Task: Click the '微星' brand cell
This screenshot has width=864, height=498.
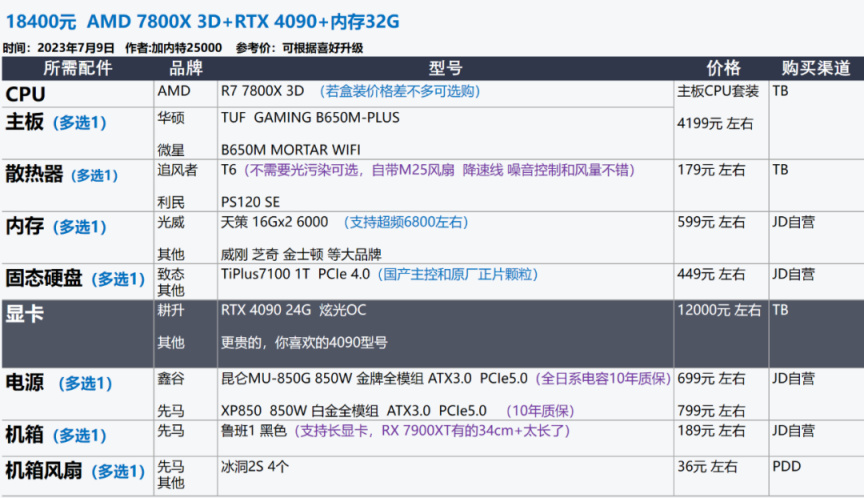Action: 171,149
